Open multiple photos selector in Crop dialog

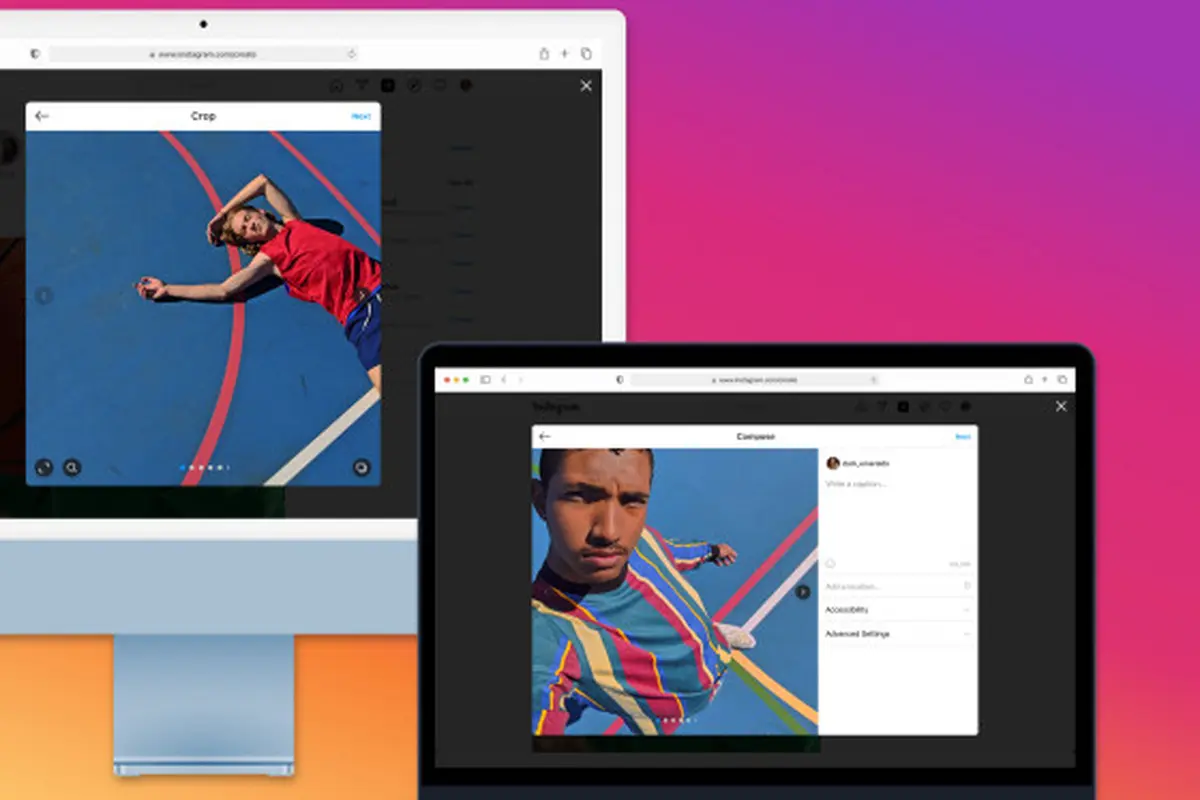362,467
